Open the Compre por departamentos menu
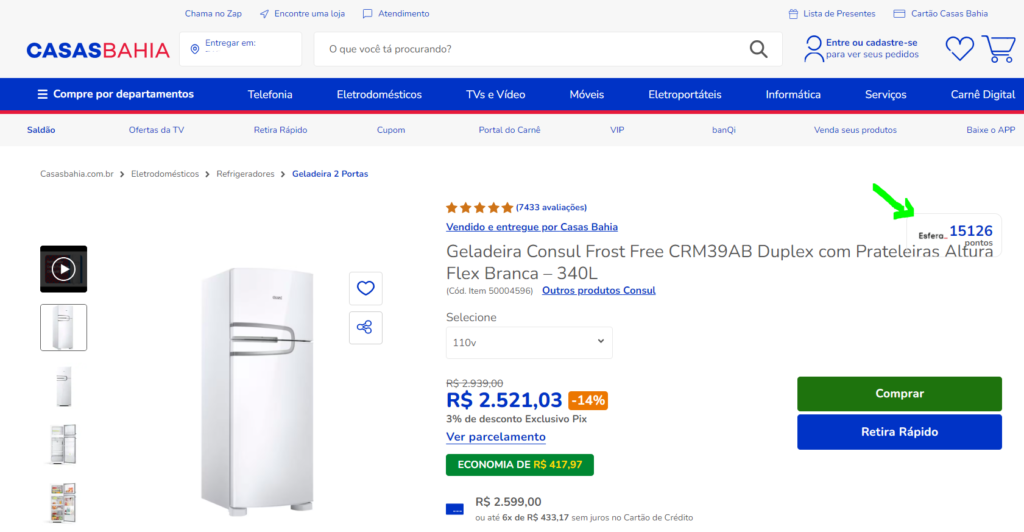1024x532 pixels. [115, 94]
